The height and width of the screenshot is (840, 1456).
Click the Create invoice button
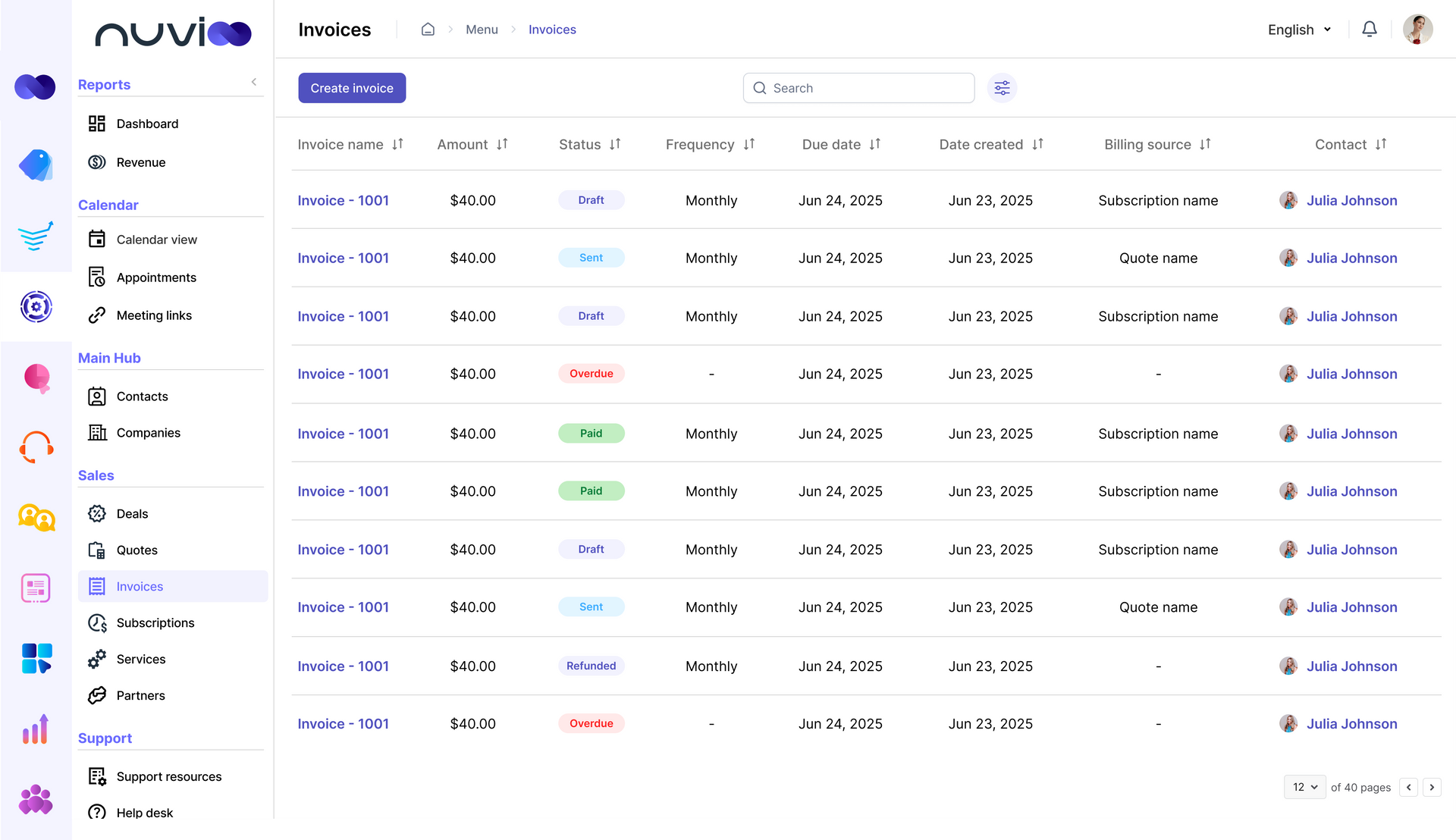coord(351,87)
